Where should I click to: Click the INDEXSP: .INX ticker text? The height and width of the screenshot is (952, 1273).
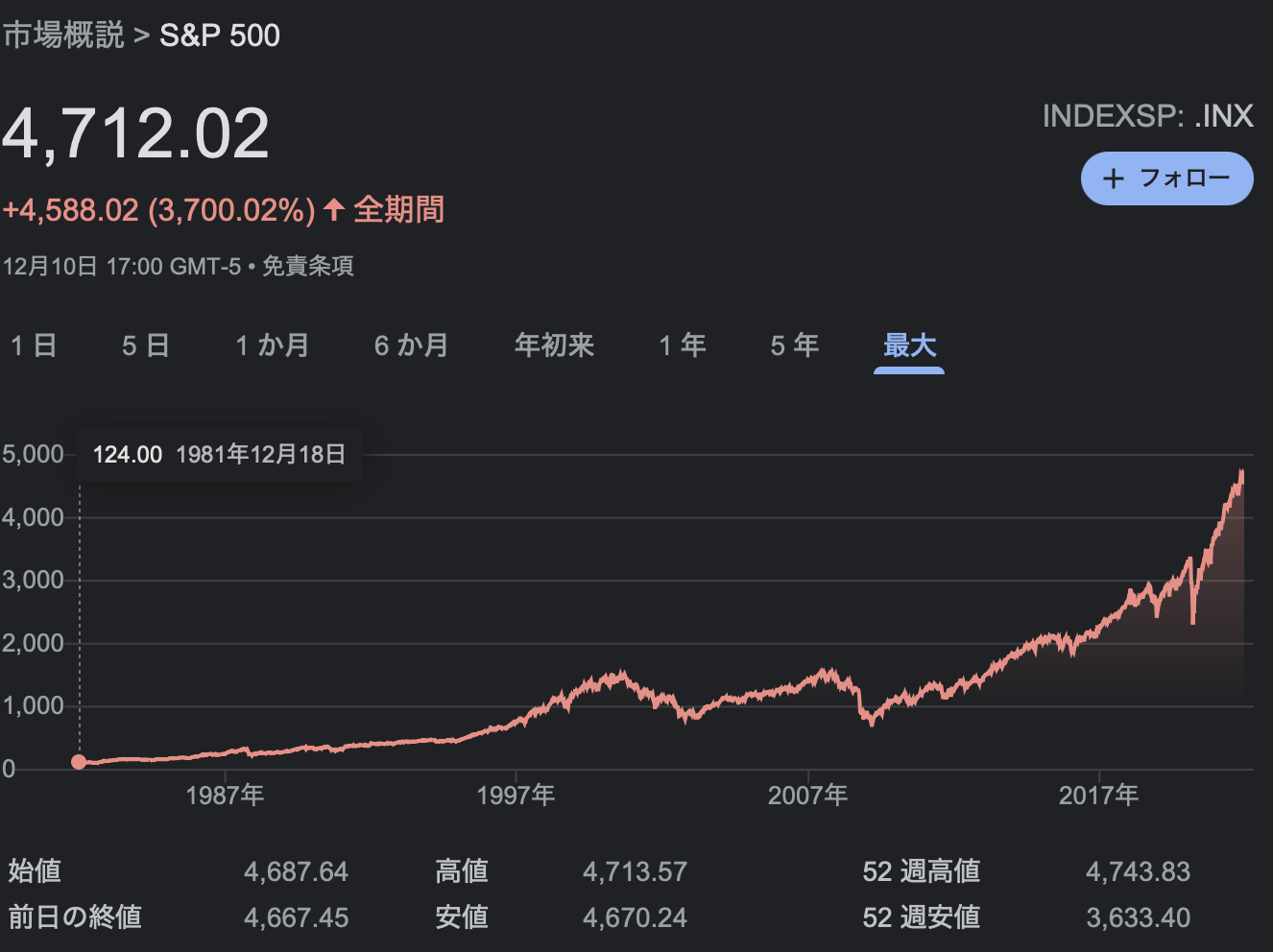pyautogui.click(x=1148, y=116)
